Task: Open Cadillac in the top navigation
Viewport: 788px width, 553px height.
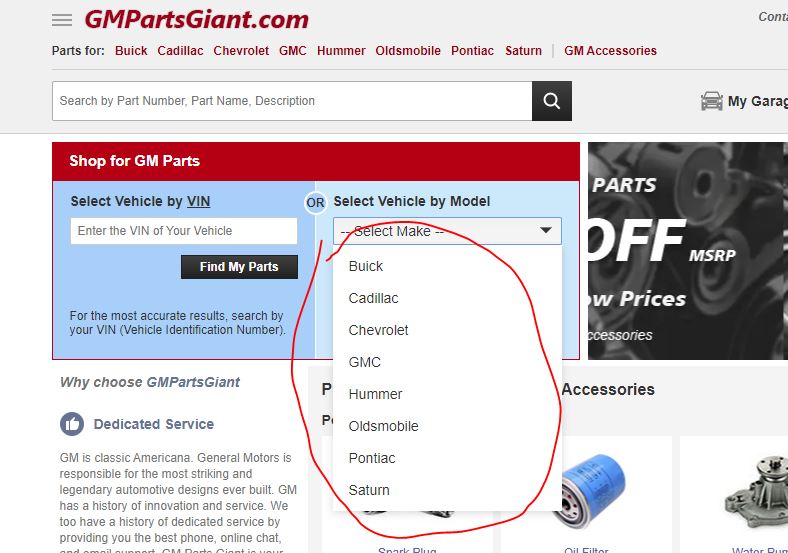Action: [x=181, y=51]
